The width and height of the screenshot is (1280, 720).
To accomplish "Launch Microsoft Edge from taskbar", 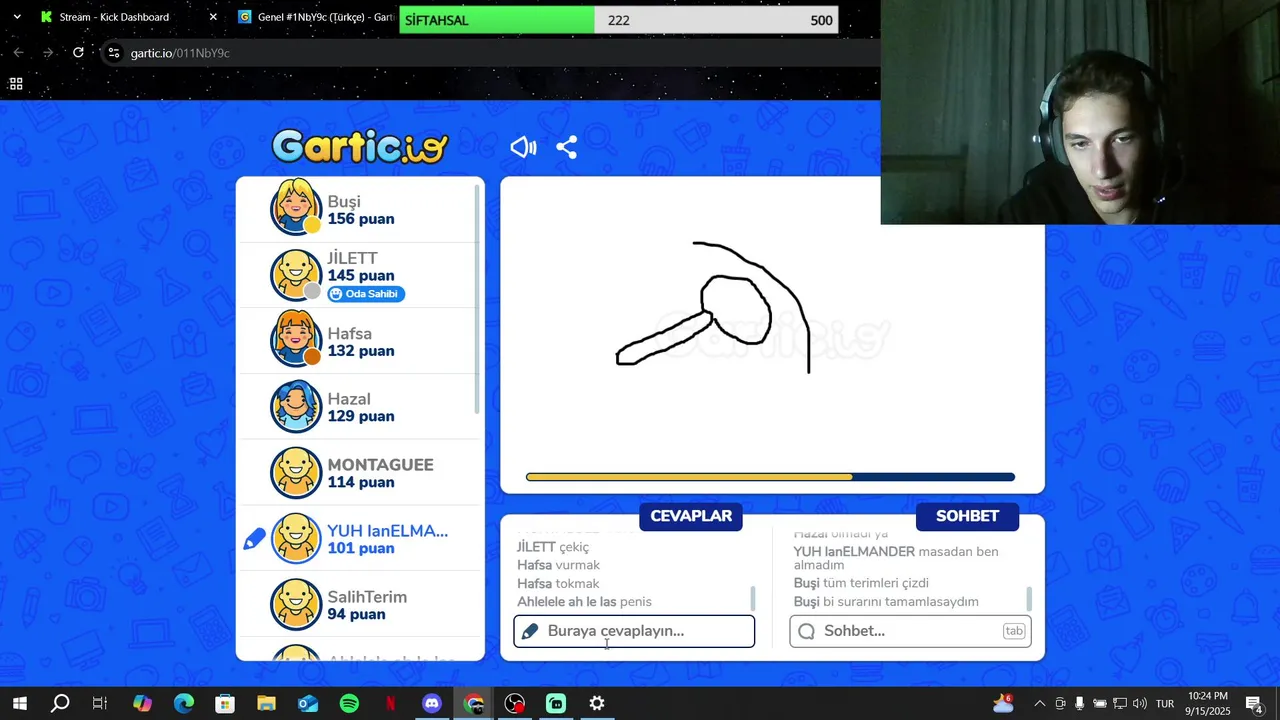I will [184, 703].
